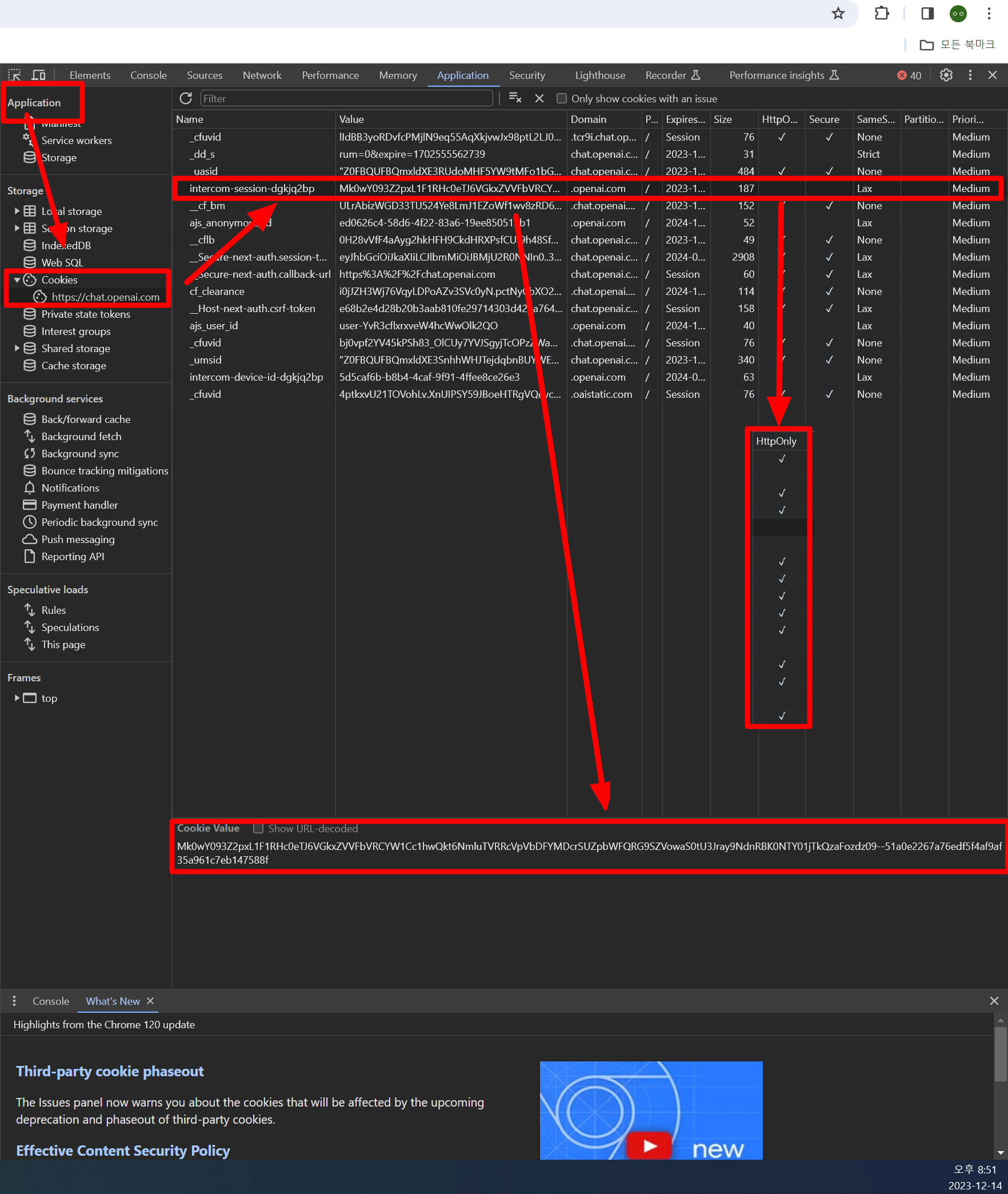The height and width of the screenshot is (1194, 1008).
Task: Select the _umsid cookie row
Action: coord(590,360)
